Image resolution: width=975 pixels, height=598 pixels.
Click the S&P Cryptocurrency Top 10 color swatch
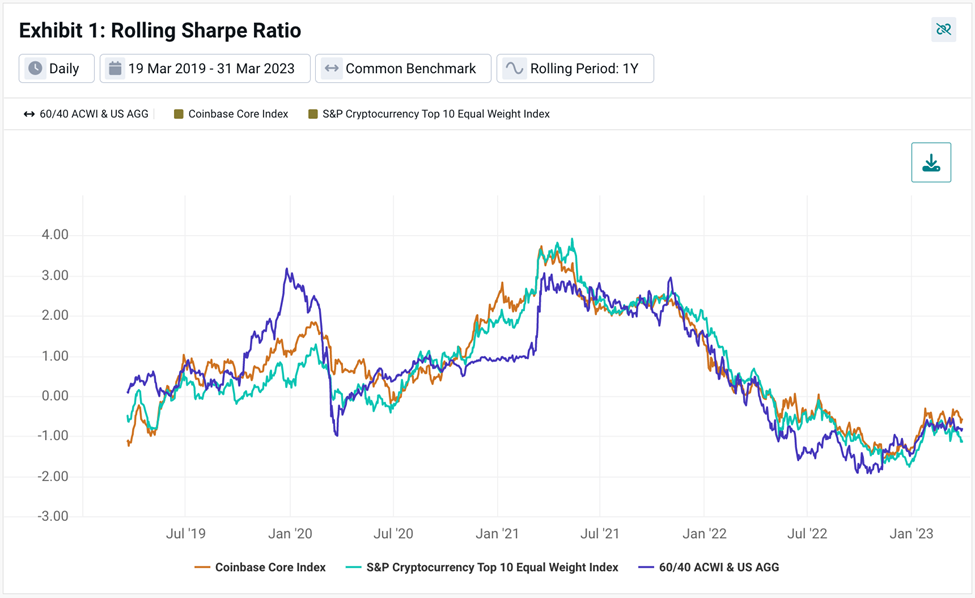[x=313, y=114]
